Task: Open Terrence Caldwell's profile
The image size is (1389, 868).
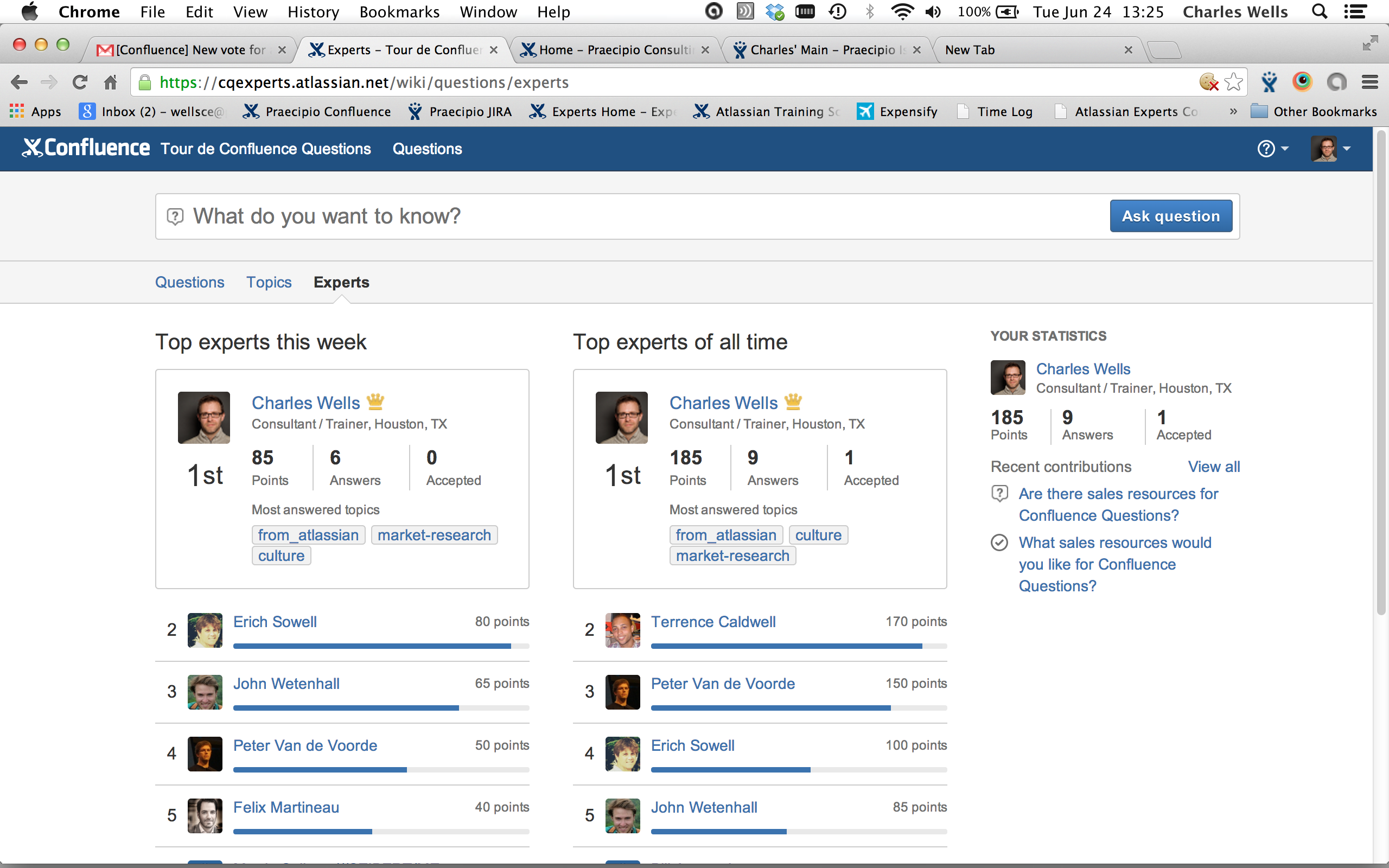Action: tap(713, 622)
